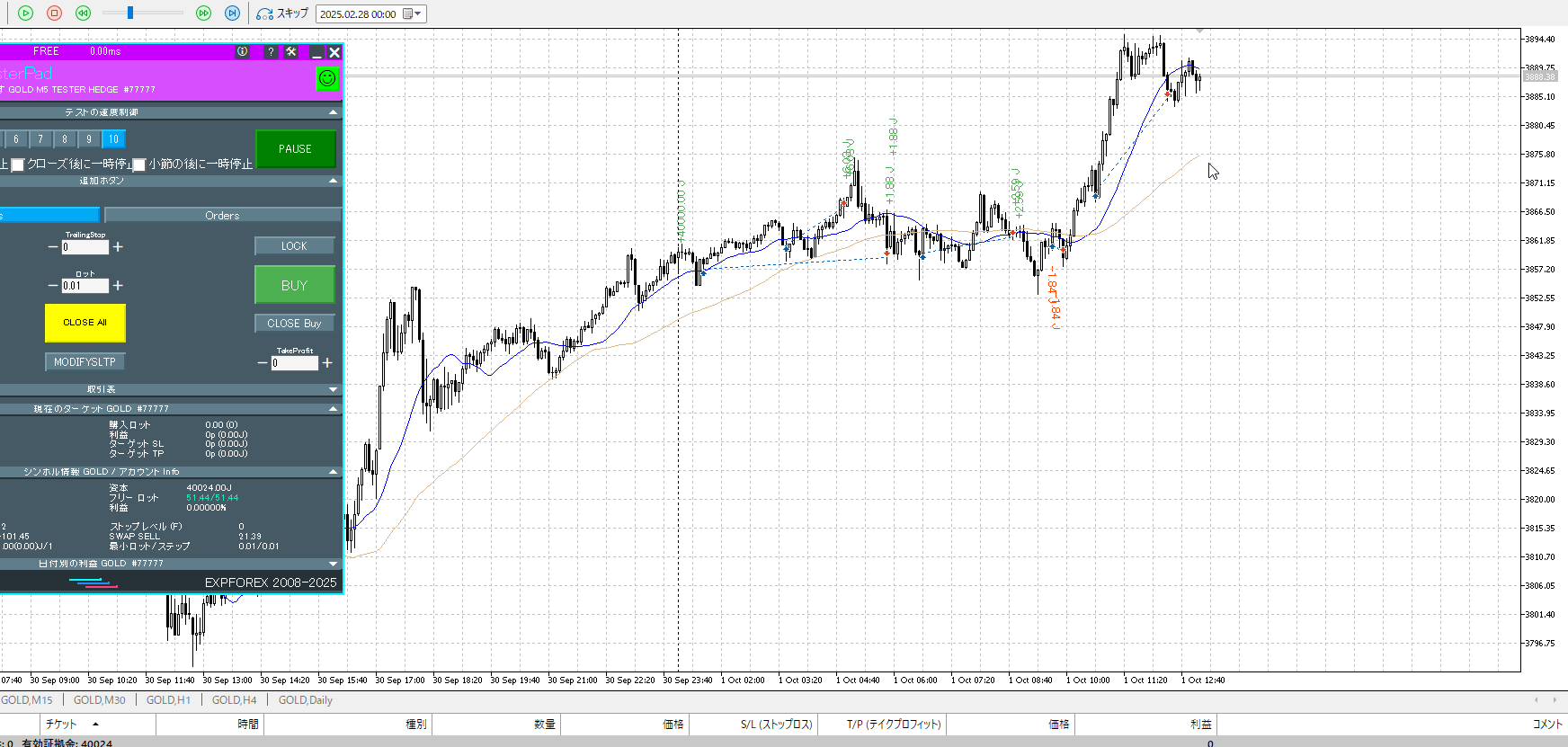Click the fast-forward speed-up icon

203,13
